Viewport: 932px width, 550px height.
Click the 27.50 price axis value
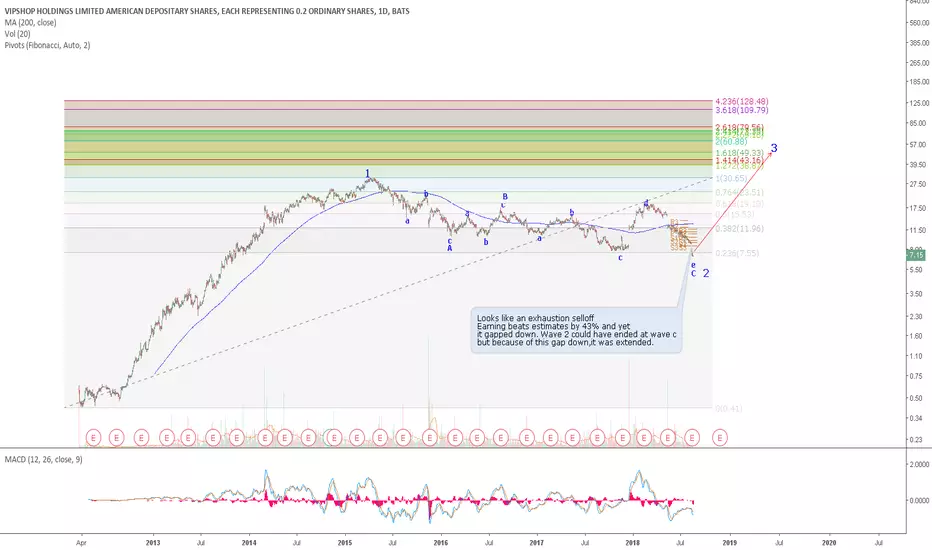tap(918, 185)
